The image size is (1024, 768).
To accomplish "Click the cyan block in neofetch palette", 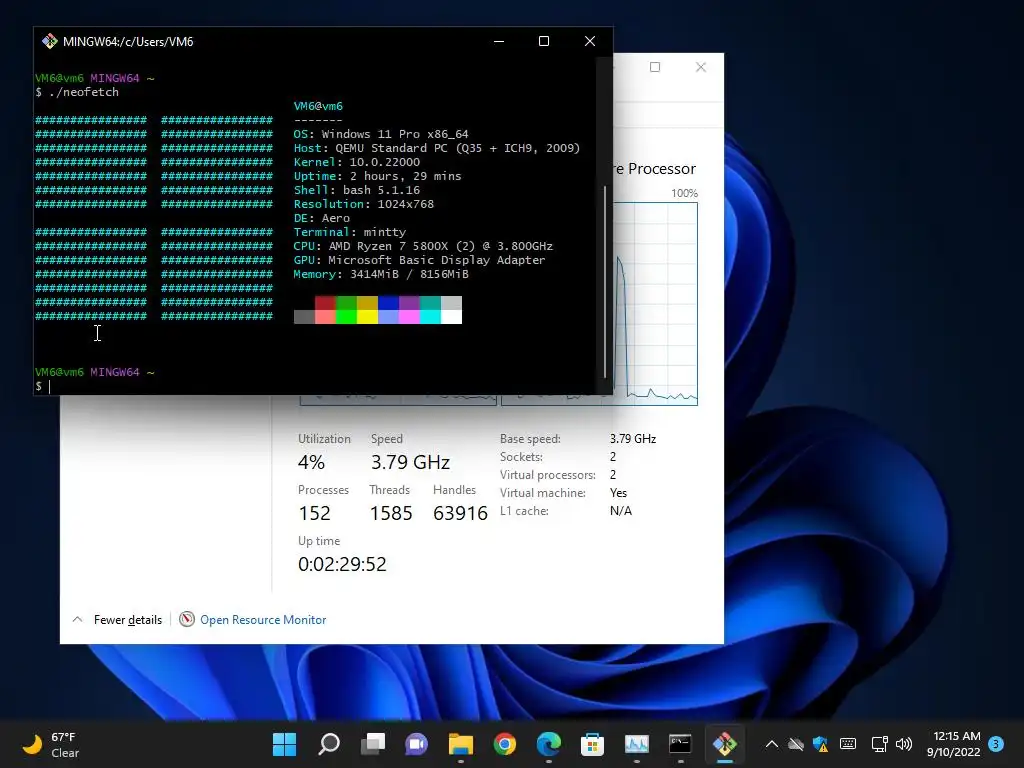I will point(430,317).
